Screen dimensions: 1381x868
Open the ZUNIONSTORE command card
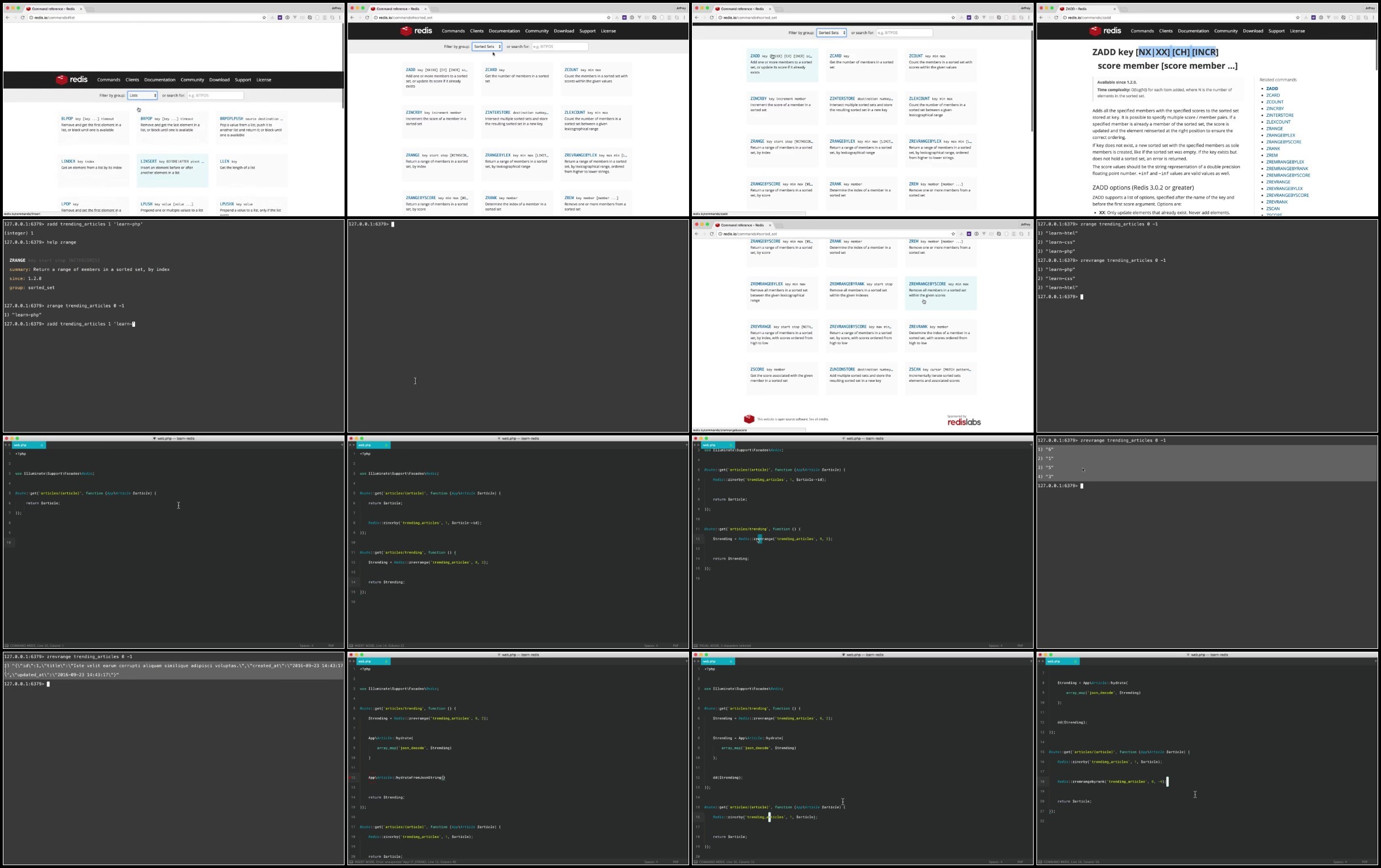coord(862,379)
